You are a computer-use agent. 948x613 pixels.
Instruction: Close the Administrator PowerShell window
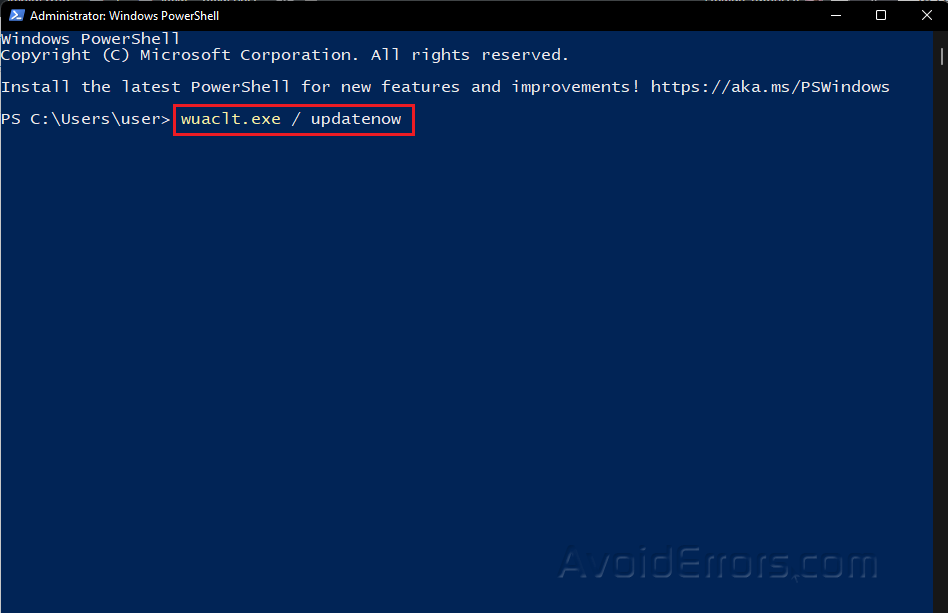click(925, 16)
